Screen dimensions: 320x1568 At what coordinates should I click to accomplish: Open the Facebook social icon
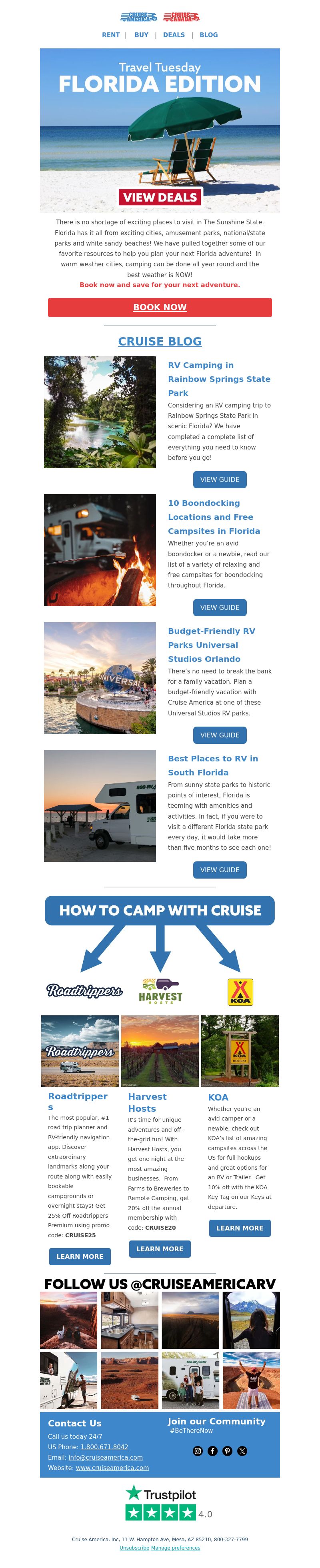[x=212, y=1450]
